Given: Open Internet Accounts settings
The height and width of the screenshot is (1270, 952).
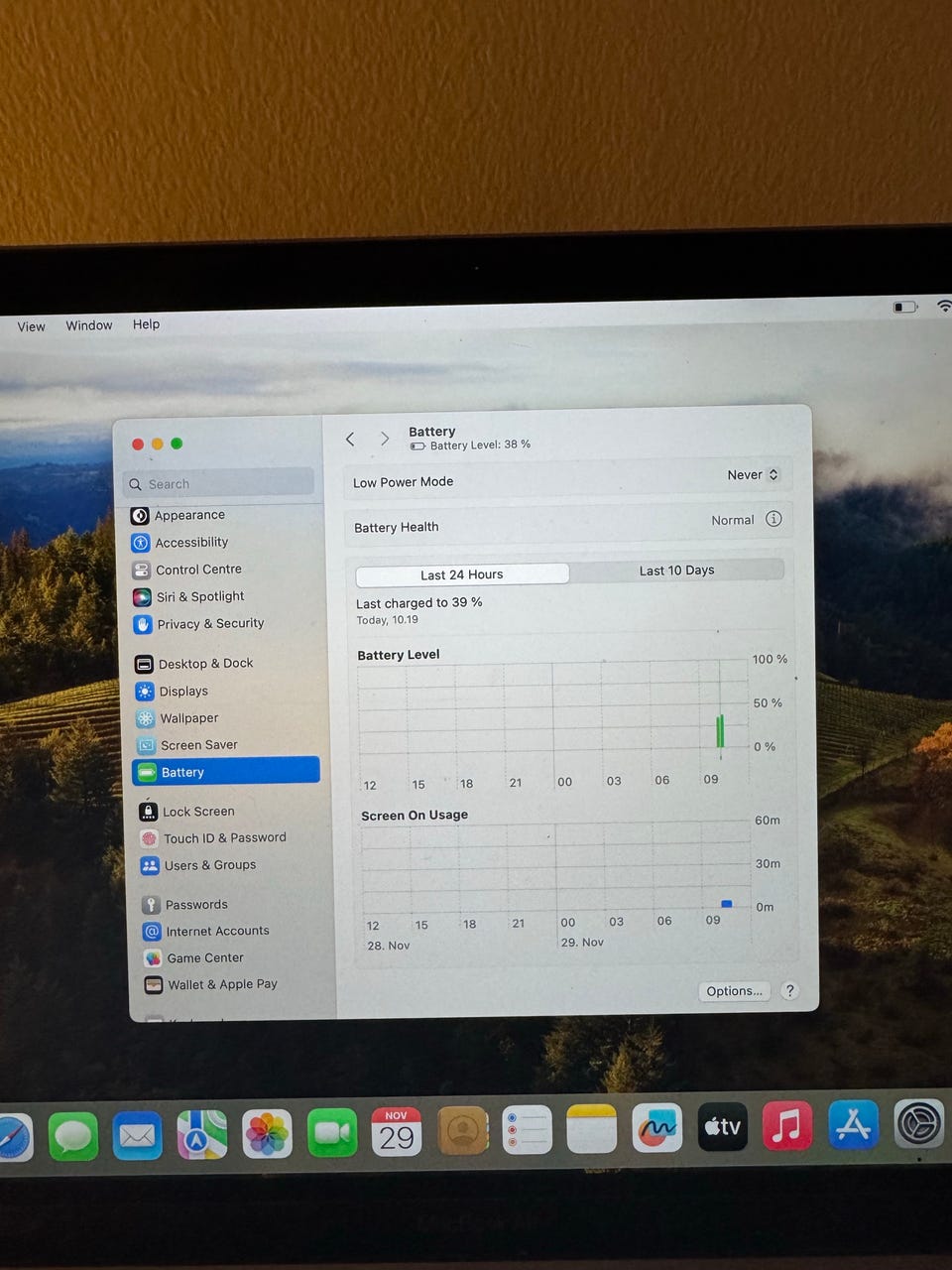Looking at the screenshot, I should (x=206, y=931).
